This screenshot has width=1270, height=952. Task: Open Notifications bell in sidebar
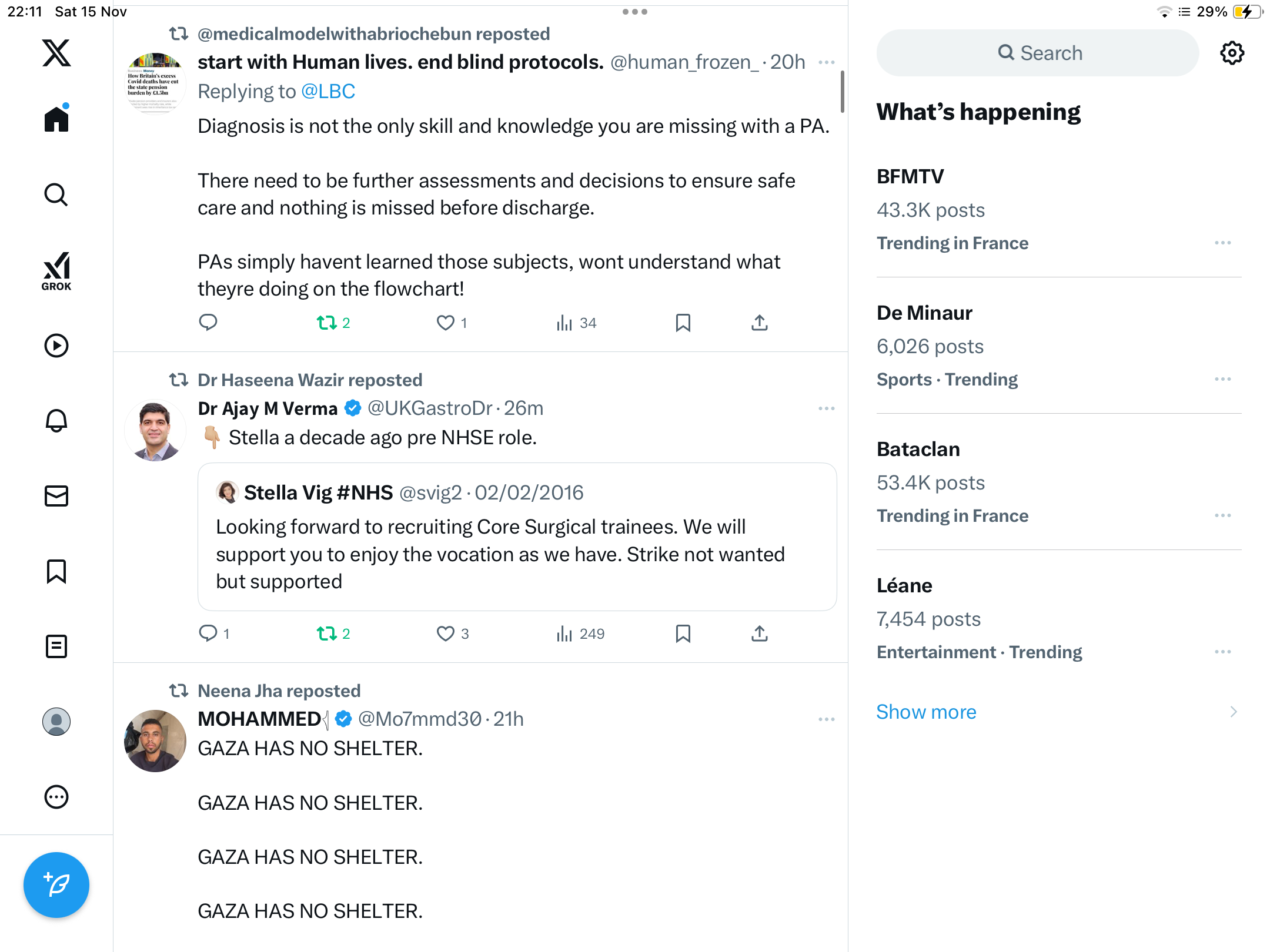(x=56, y=421)
